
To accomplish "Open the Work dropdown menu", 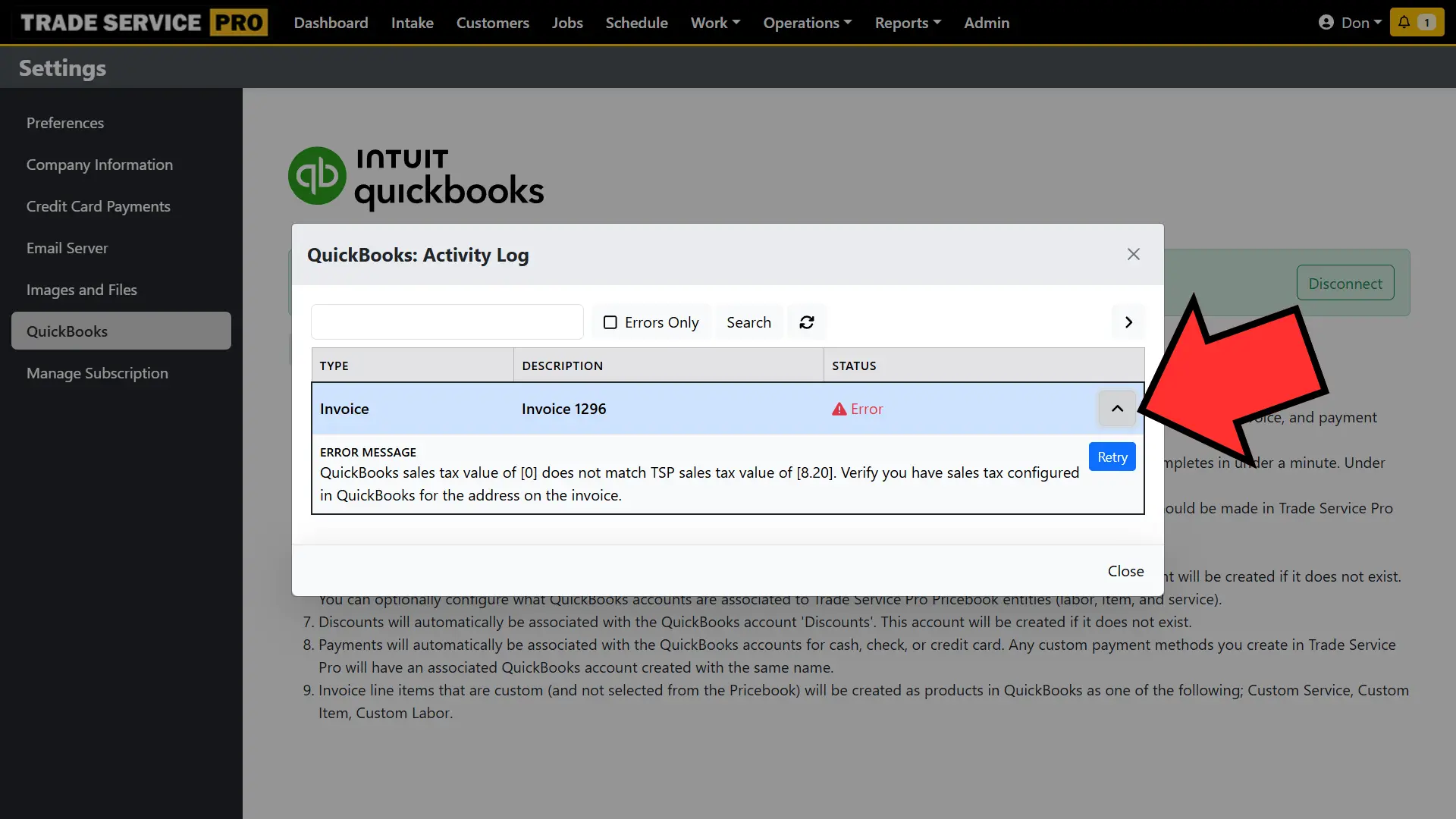I will coord(714,22).
